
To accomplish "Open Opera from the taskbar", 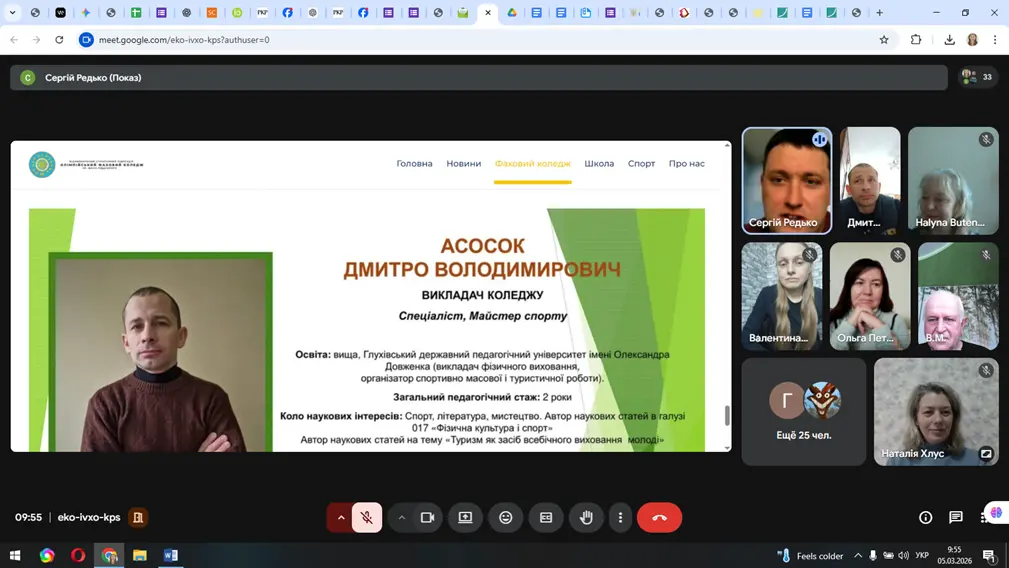I will 78,555.
